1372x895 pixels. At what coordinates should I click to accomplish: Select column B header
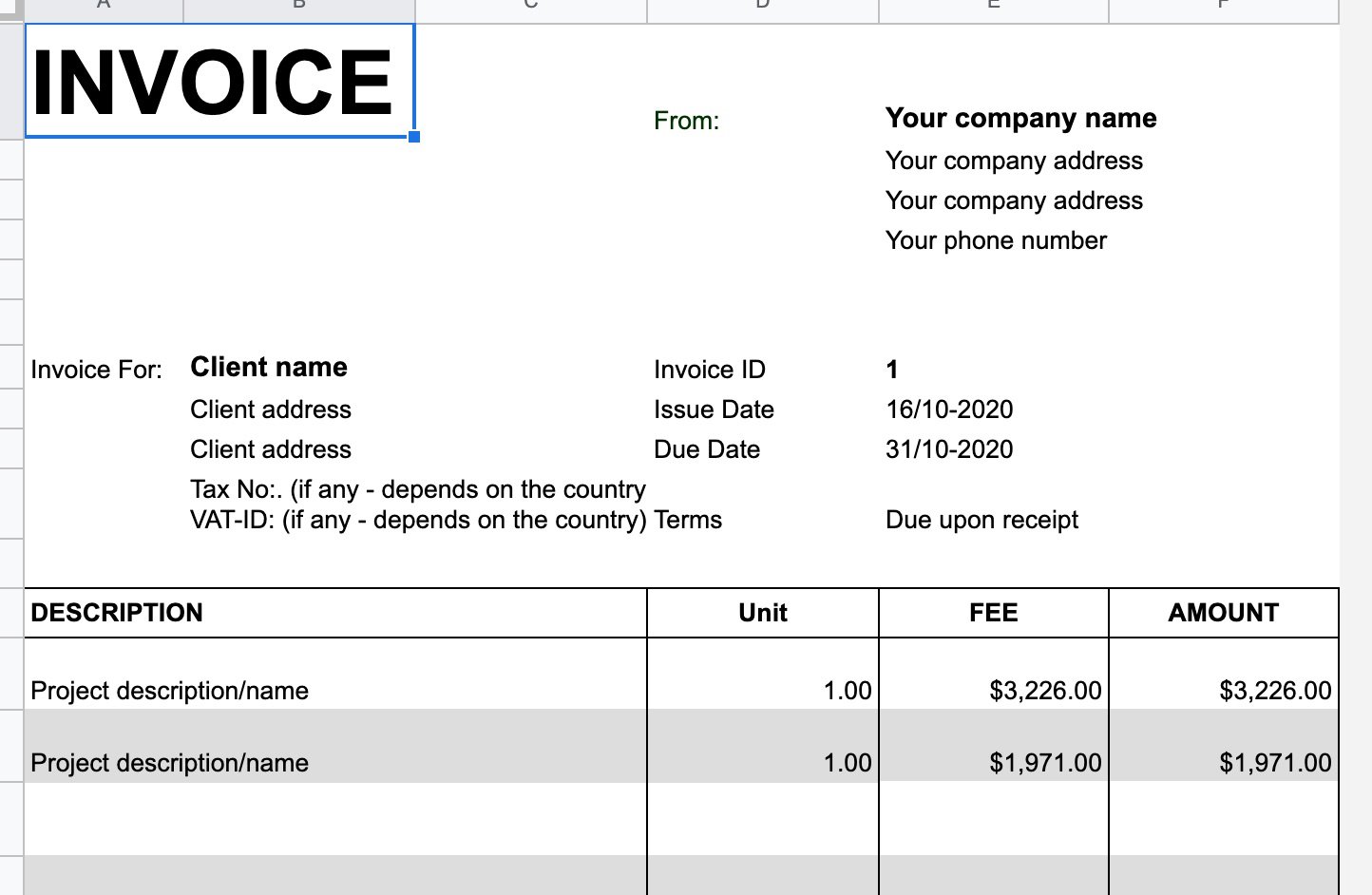point(298,7)
